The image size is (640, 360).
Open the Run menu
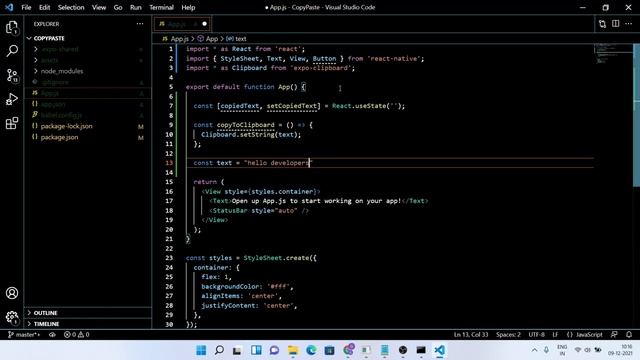(x=136, y=7)
